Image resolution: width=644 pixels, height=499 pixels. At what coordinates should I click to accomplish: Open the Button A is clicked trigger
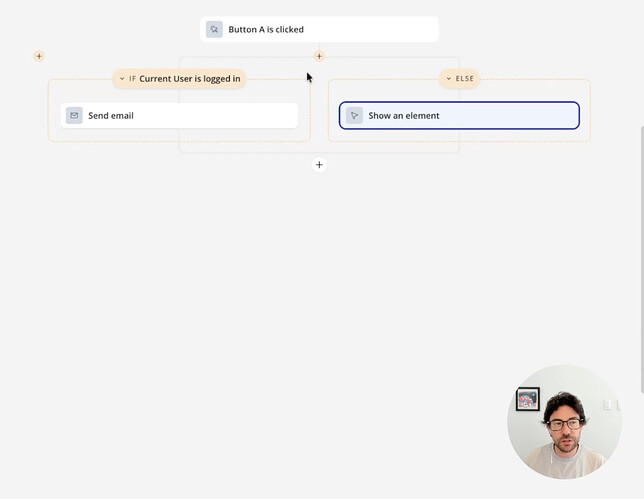click(x=319, y=29)
